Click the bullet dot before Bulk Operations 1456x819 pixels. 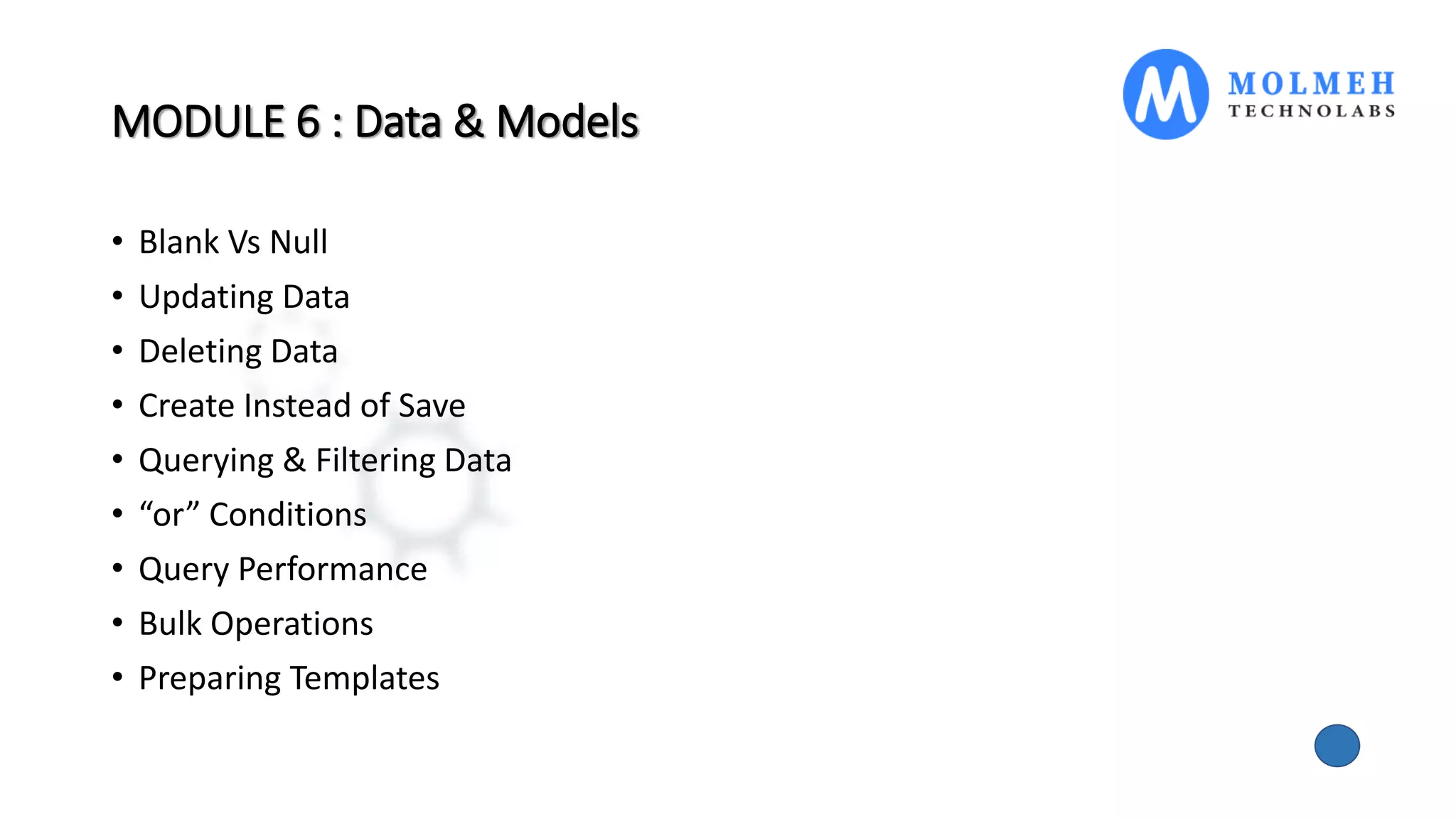[118, 623]
